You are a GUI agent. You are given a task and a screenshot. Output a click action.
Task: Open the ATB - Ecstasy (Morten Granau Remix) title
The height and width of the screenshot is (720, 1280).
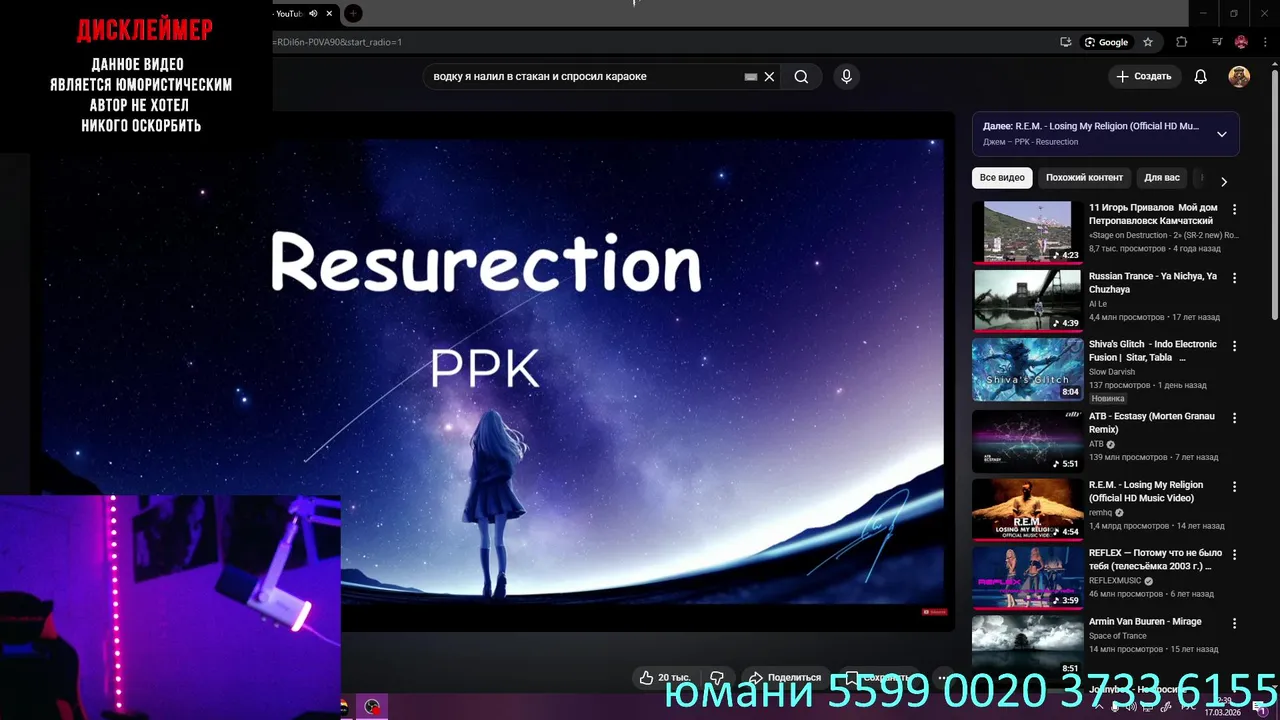pyautogui.click(x=1151, y=423)
